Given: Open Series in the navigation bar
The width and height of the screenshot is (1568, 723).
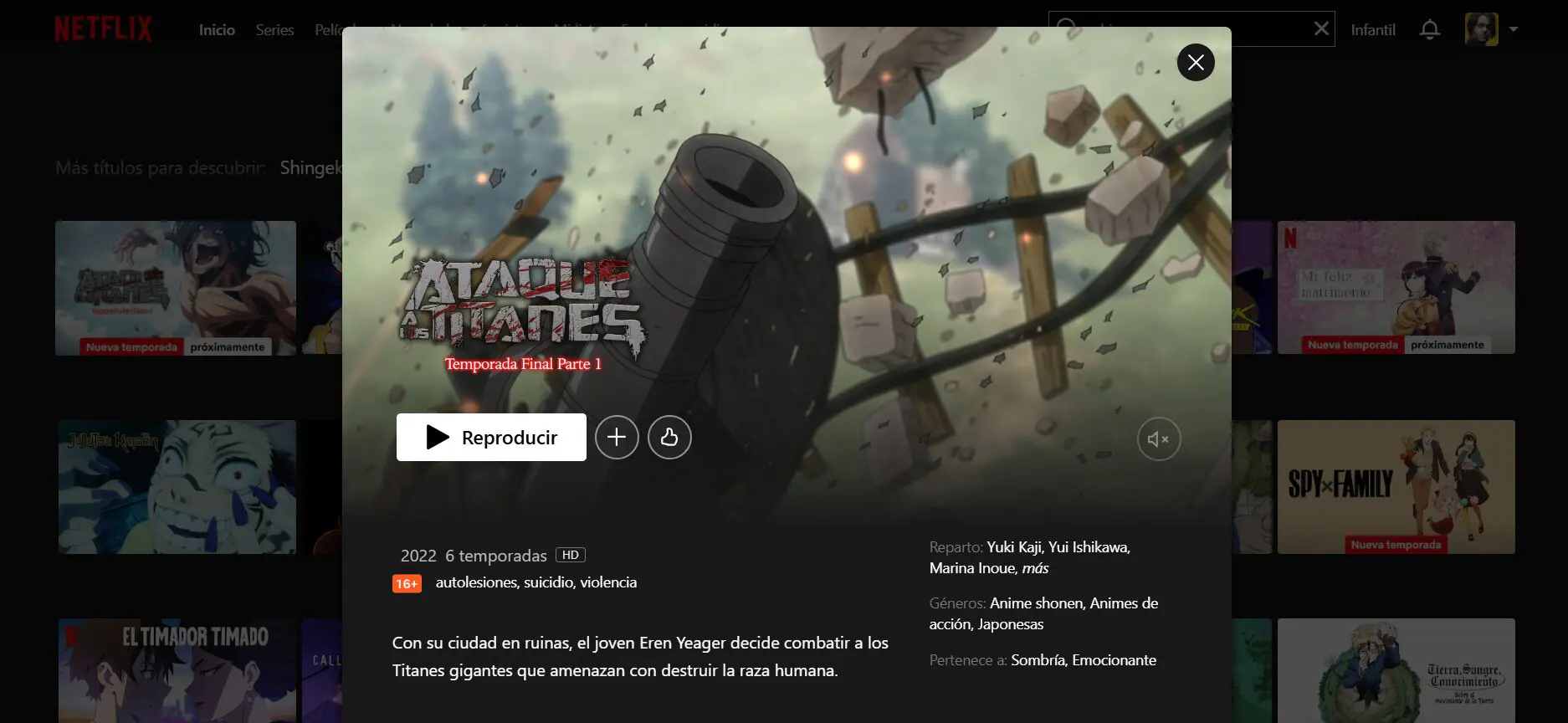Looking at the screenshot, I should (274, 29).
